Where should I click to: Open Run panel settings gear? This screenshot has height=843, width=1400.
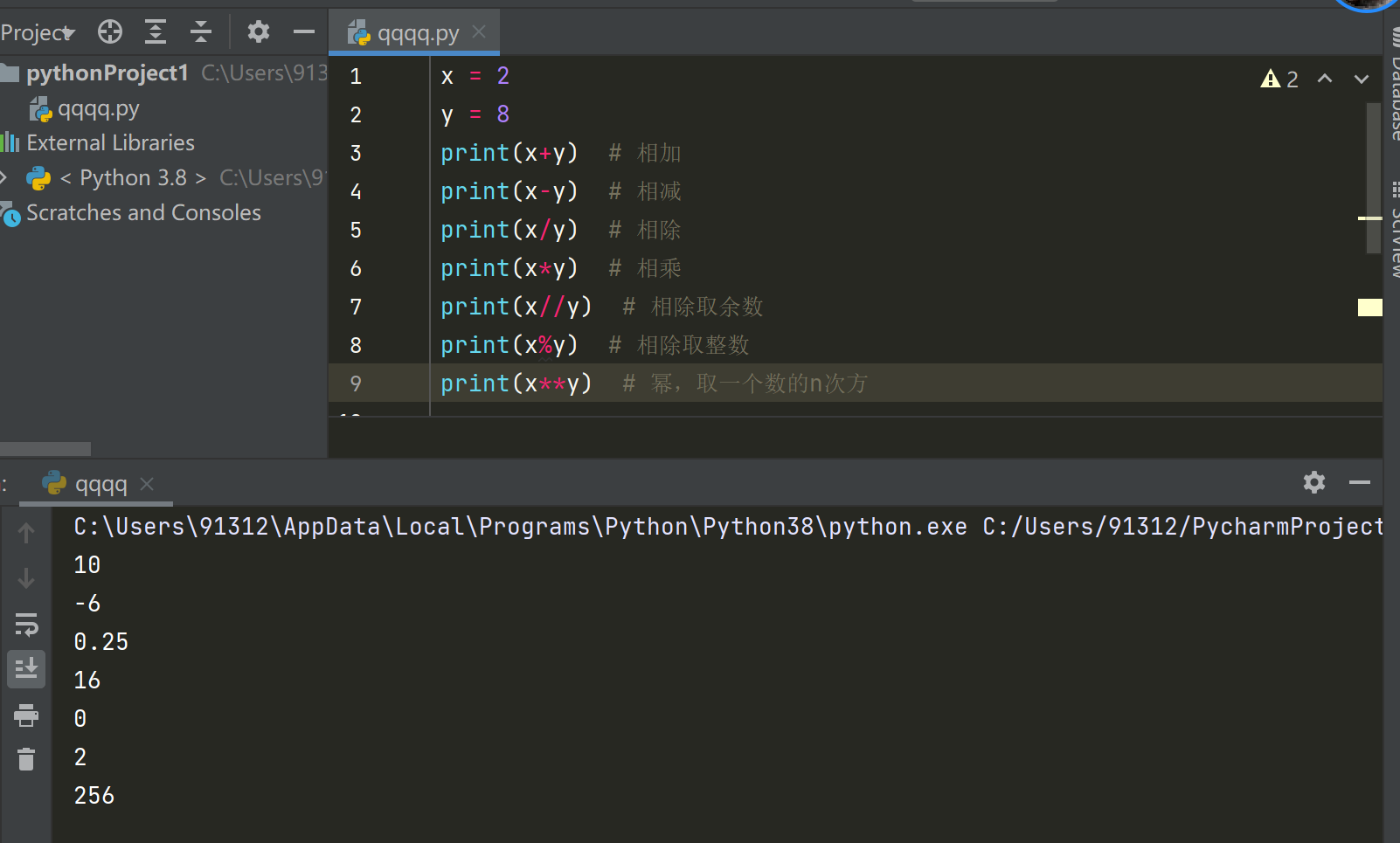[x=1314, y=482]
